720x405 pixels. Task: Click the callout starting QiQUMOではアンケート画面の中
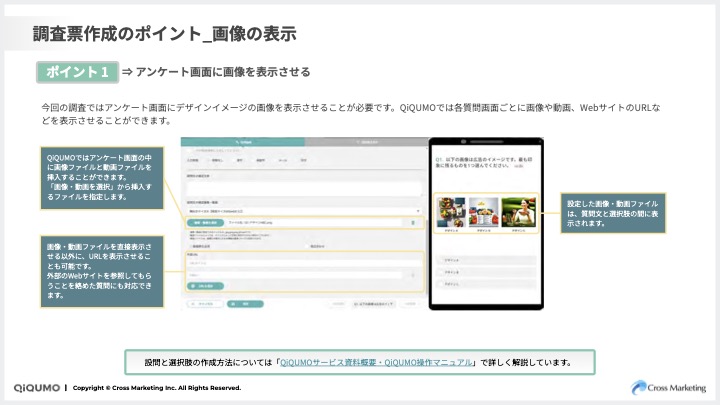click(102, 178)
